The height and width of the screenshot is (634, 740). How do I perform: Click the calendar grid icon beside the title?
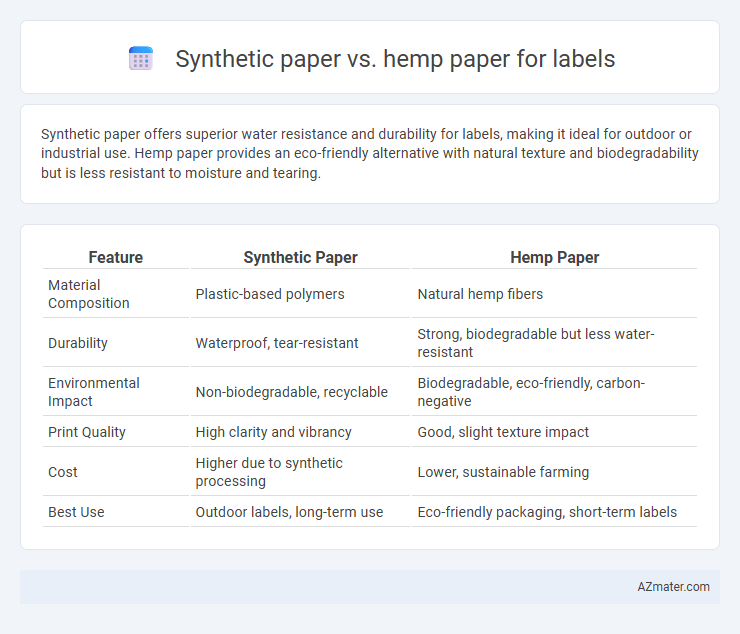141,59
